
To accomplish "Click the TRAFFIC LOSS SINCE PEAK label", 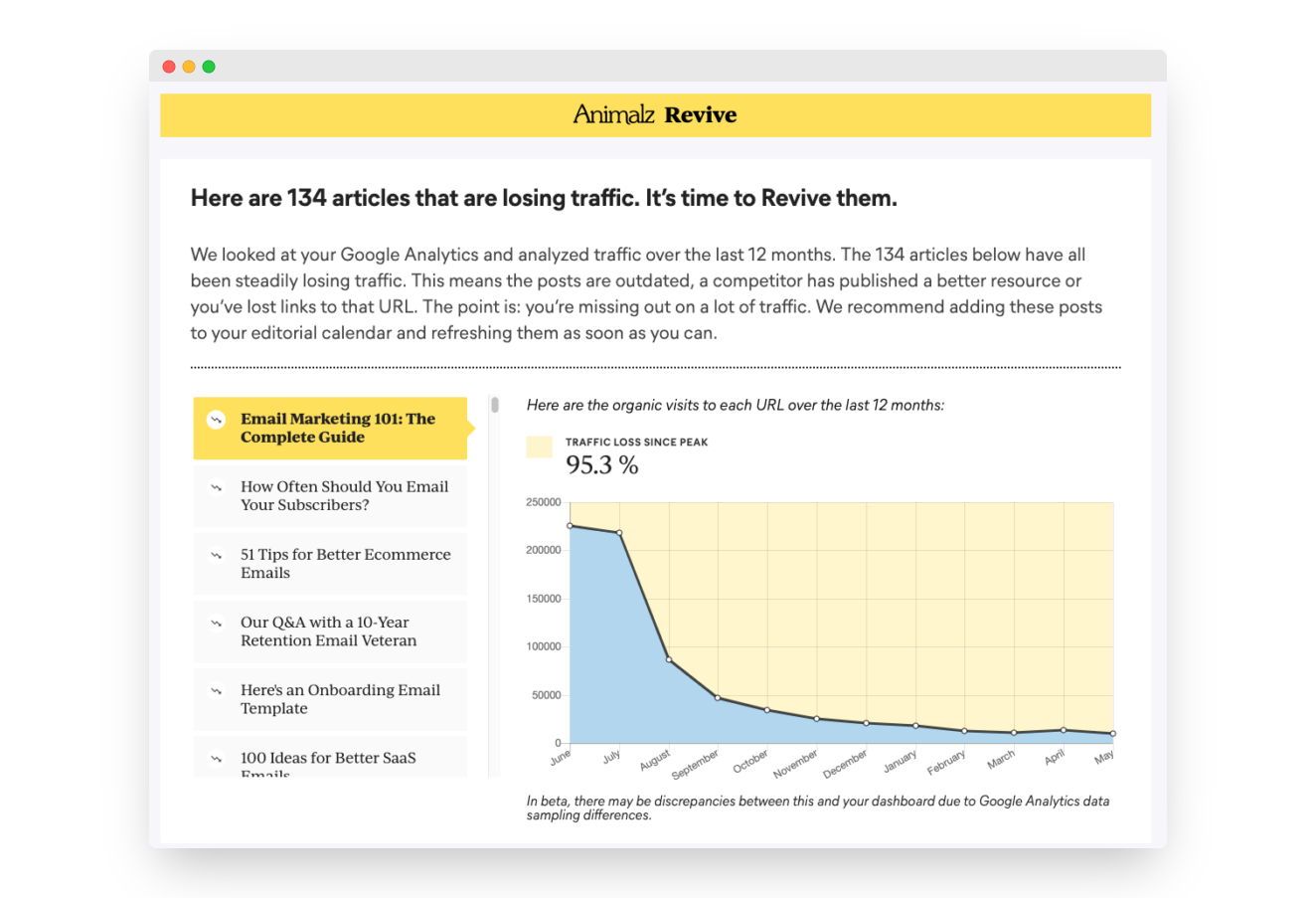I will point(637,443).
